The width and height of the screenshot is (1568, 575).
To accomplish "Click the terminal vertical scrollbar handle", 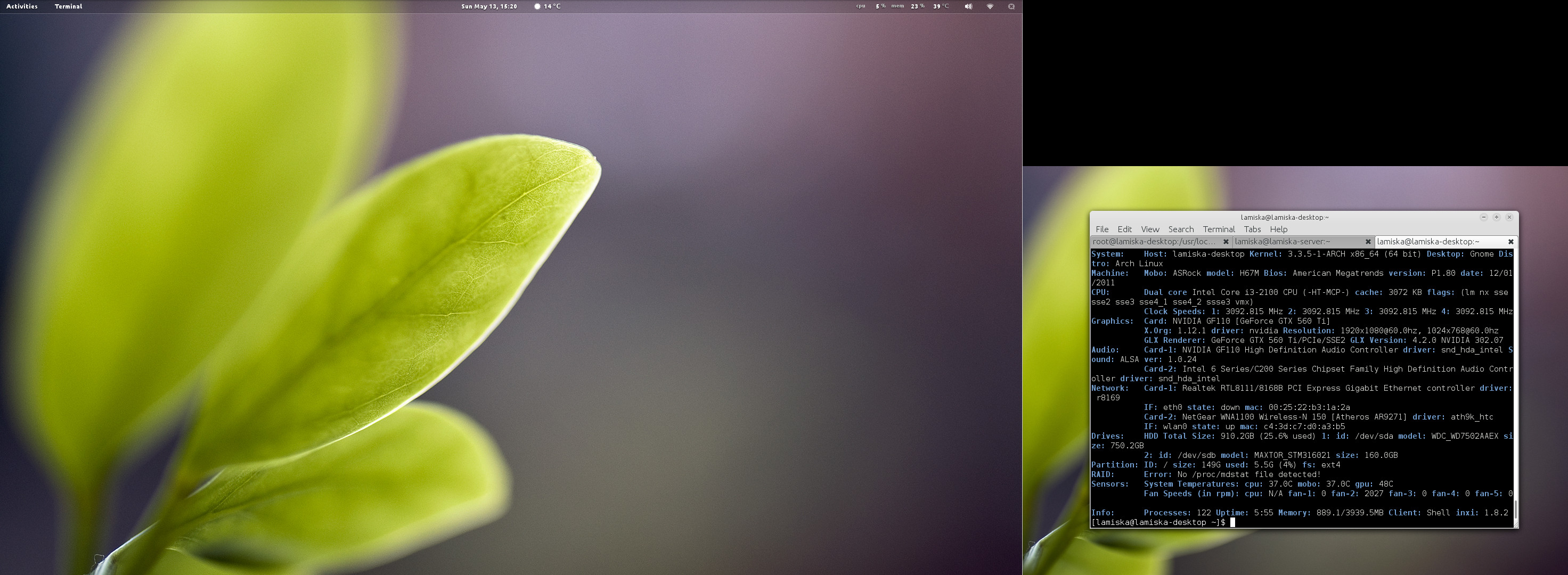I will pyautogui.click(x=1515, y=510).
